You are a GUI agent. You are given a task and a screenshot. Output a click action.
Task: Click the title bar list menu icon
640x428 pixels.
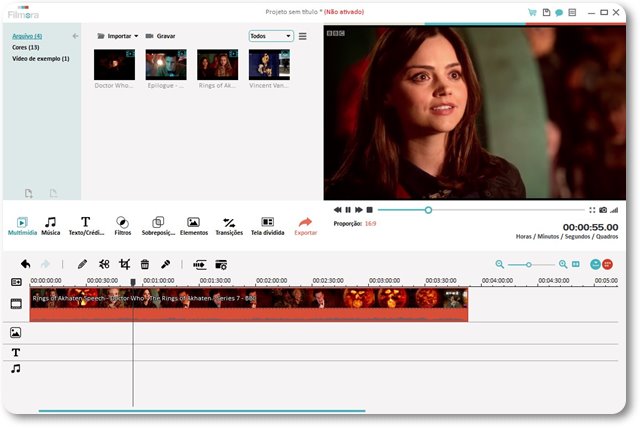coord(572,12)
